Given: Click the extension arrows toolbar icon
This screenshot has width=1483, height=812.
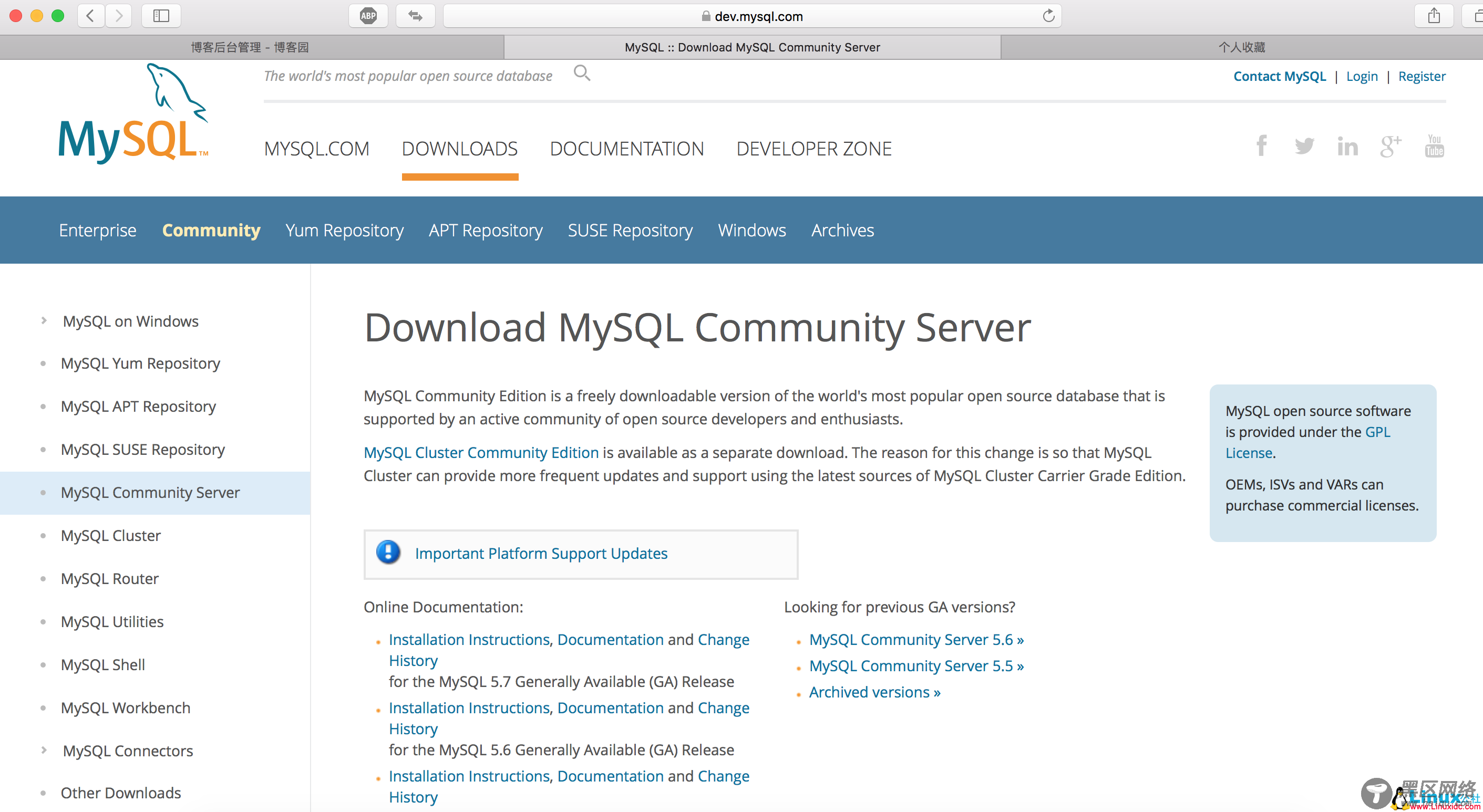Looking at the screenshot, I should coord(415,16).
